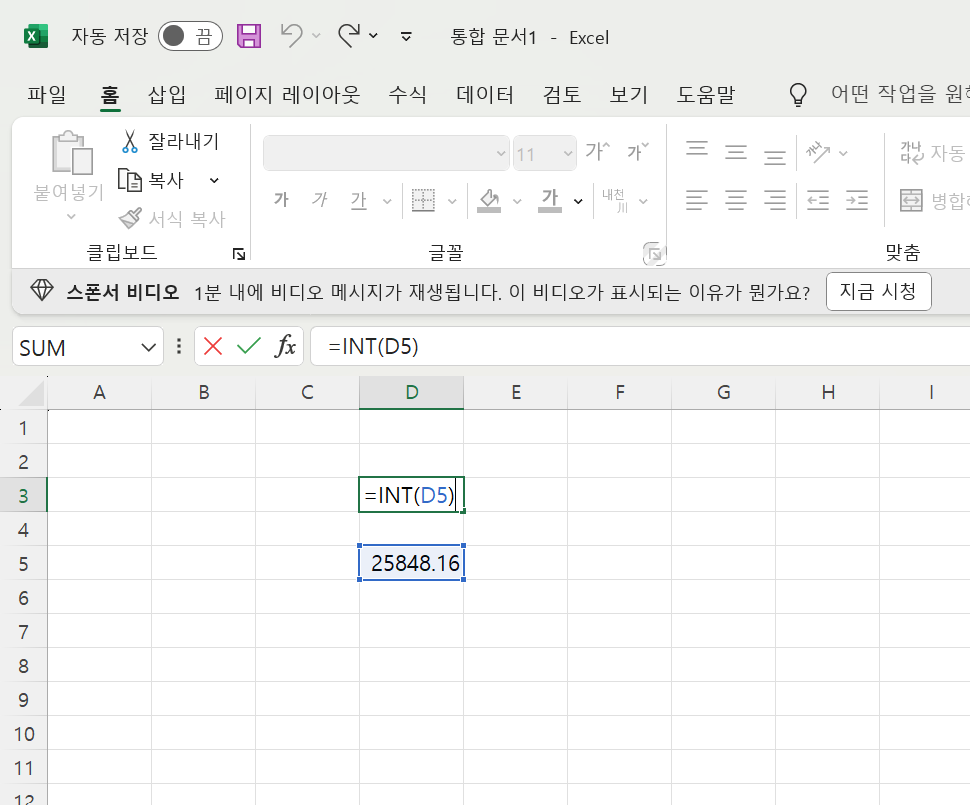Screen dimensions: 970x805
Task: Switch to the 홈 tab
Action: pos(110,94)
